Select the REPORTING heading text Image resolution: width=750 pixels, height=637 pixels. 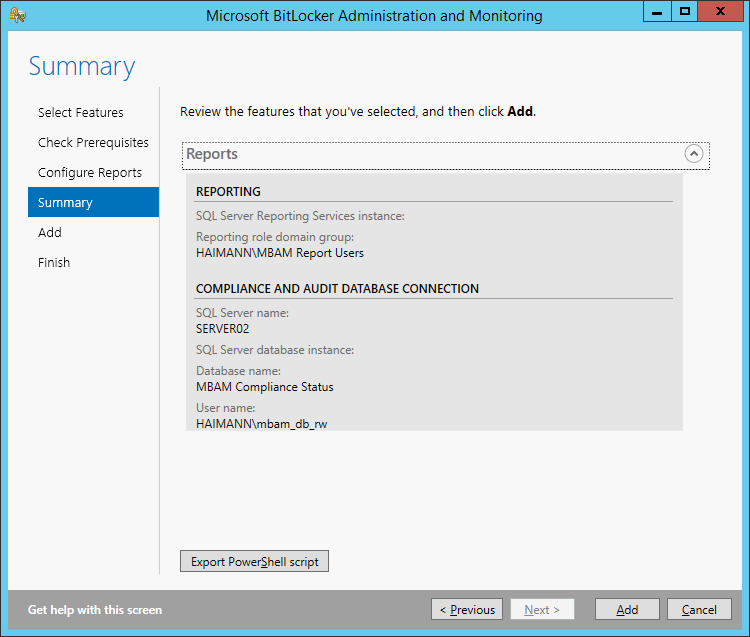[228, 191]
